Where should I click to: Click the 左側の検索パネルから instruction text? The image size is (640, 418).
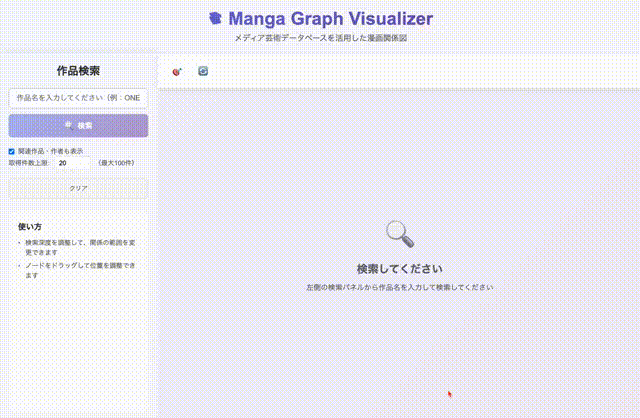tap(400, 287)
